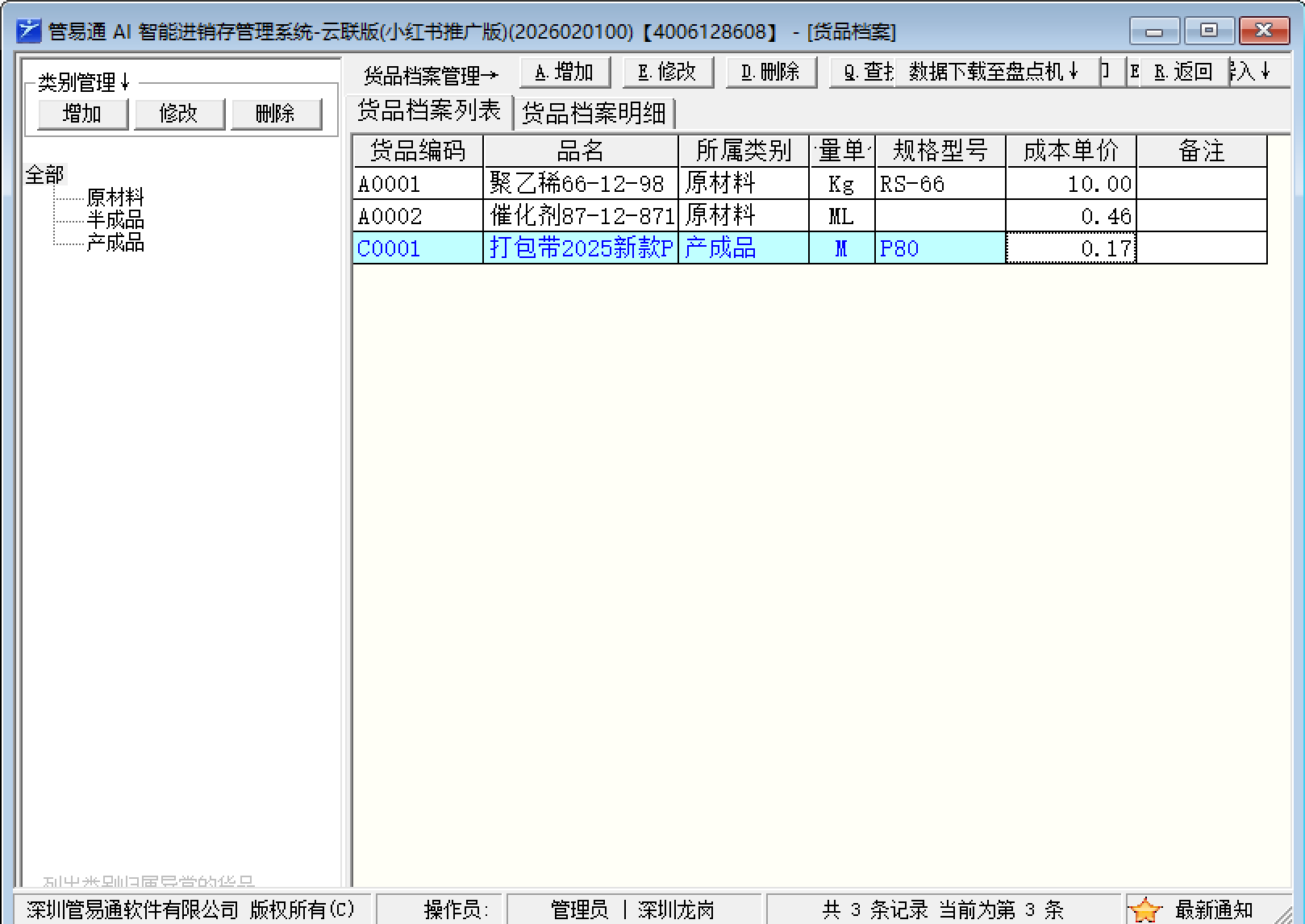Choose 产成品 category tree node
Screen dimensions: 1305x924
tap(115, 242)
